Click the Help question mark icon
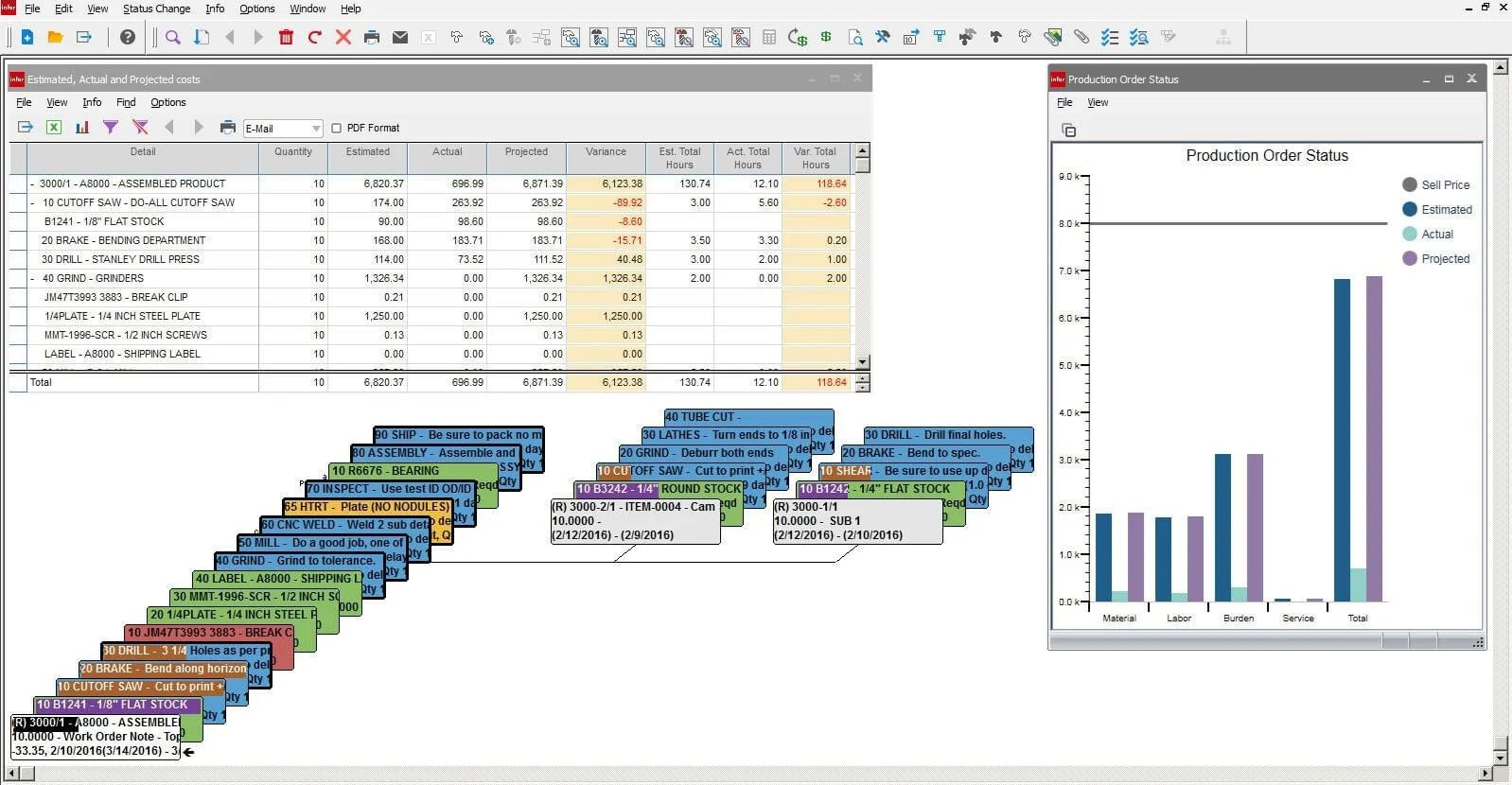1512x785 pixels. (128, 37)
